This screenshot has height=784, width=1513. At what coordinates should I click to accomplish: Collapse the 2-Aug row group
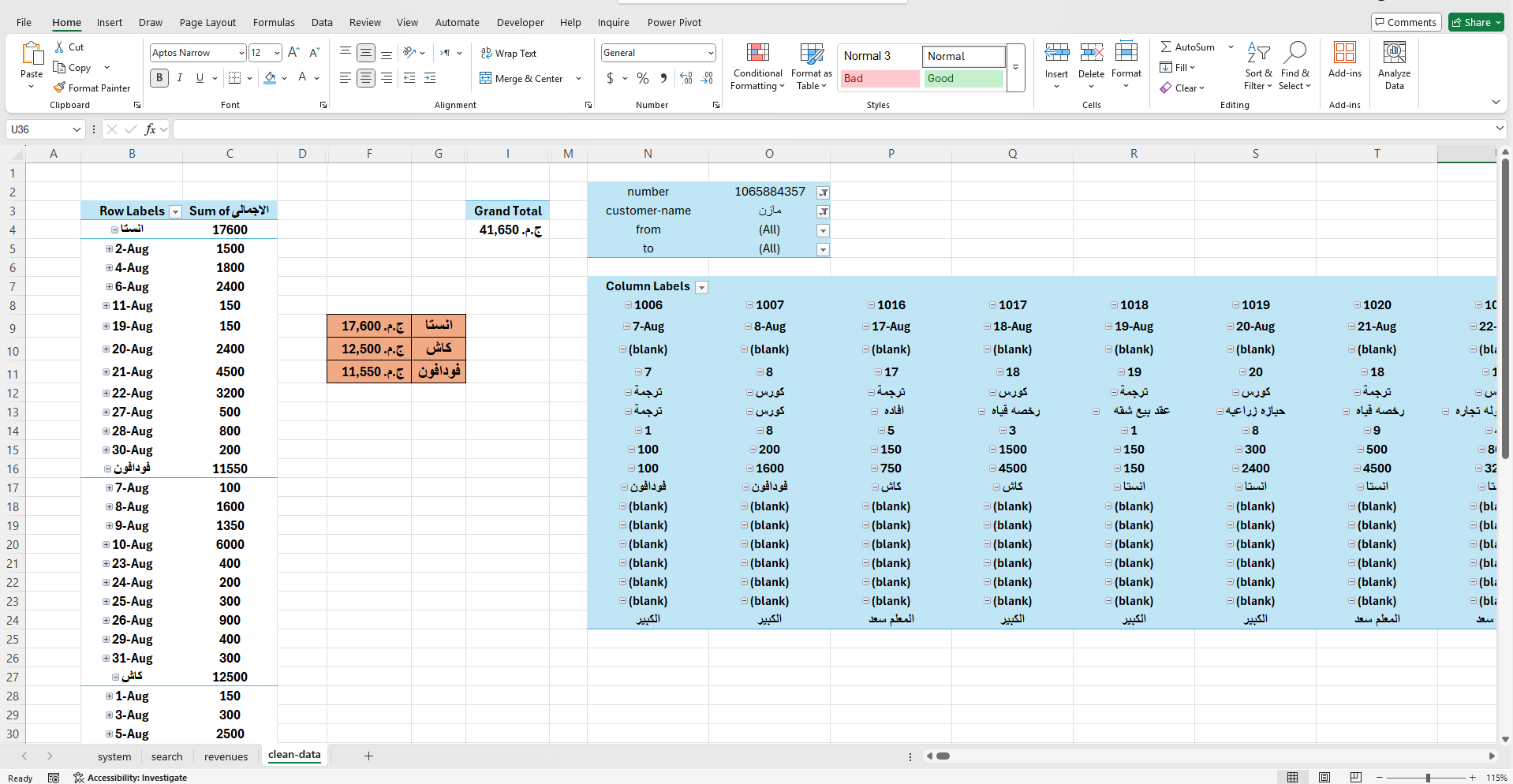109,248
